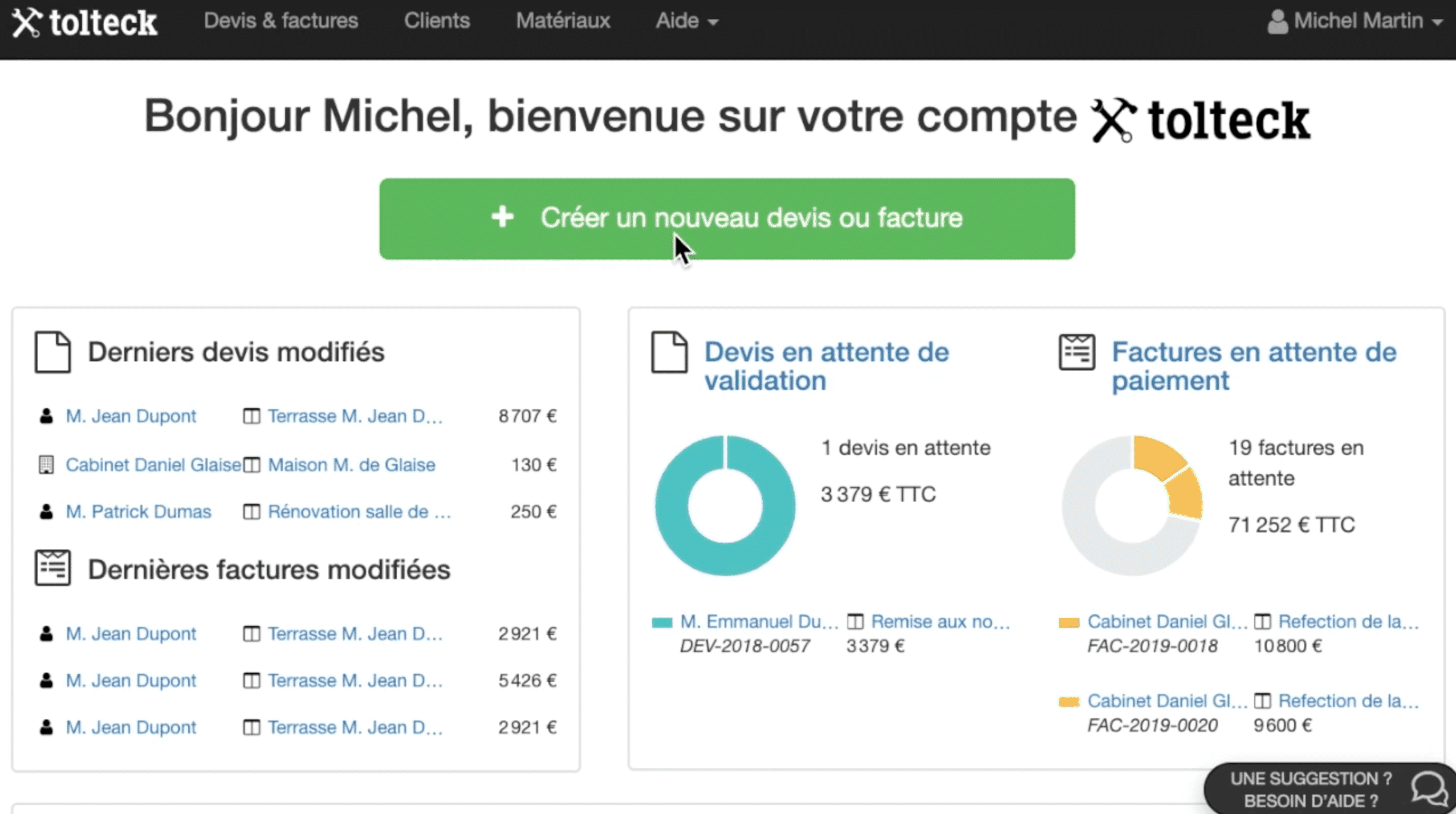Open client M. Patrick Dumas
The image size is (1456, 814).
point(138,511)
